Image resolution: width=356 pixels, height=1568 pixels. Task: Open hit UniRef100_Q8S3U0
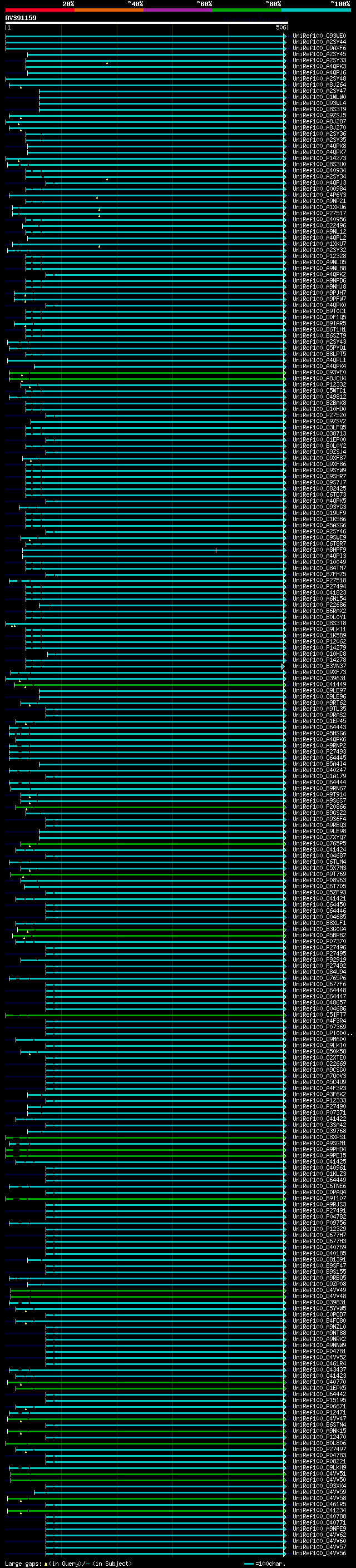pyautogui.click(x=319, y=164)
